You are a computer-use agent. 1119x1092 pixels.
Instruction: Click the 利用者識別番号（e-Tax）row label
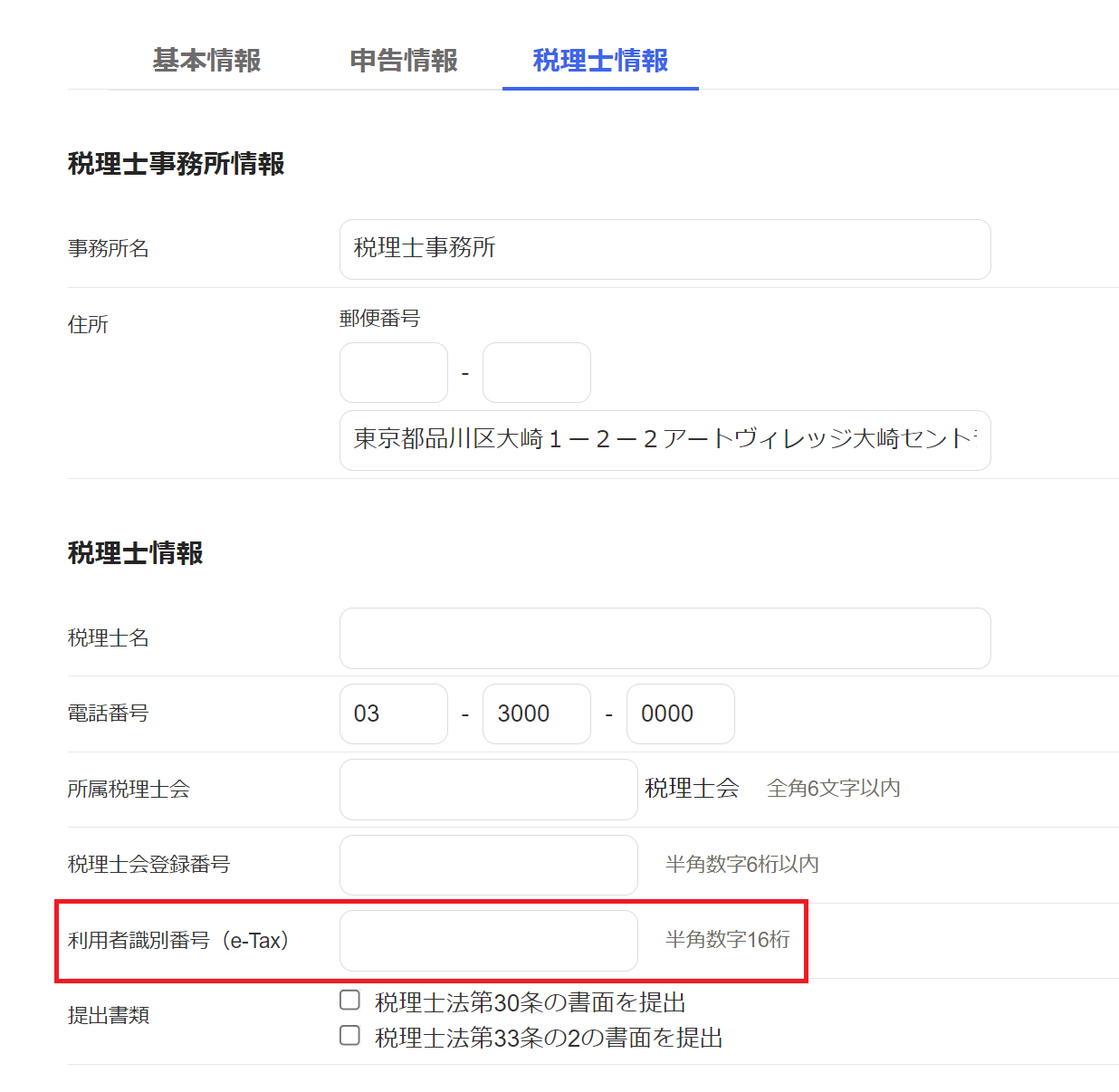(x=178, y=941)
